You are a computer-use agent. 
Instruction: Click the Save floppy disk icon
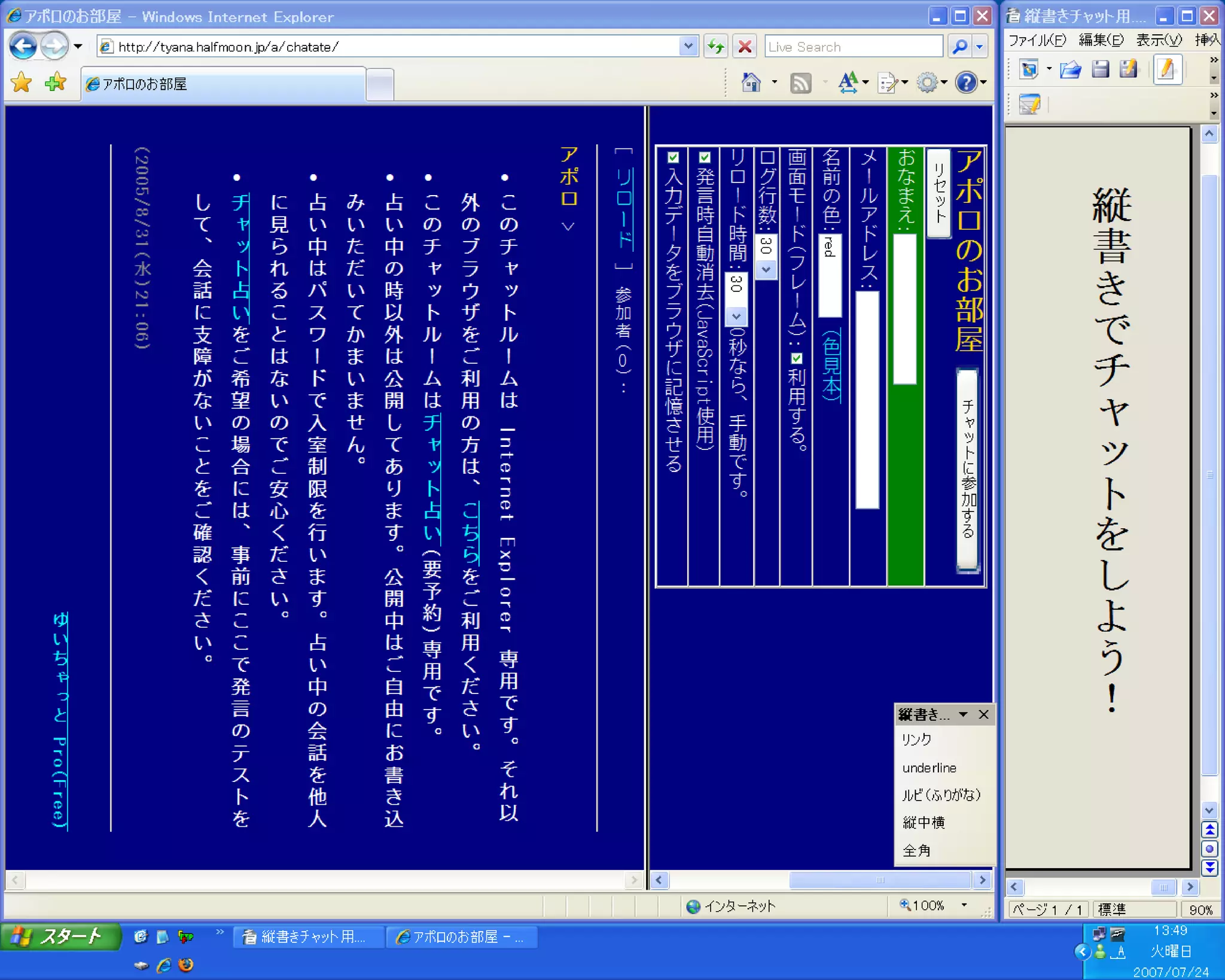coord(1100,69)
